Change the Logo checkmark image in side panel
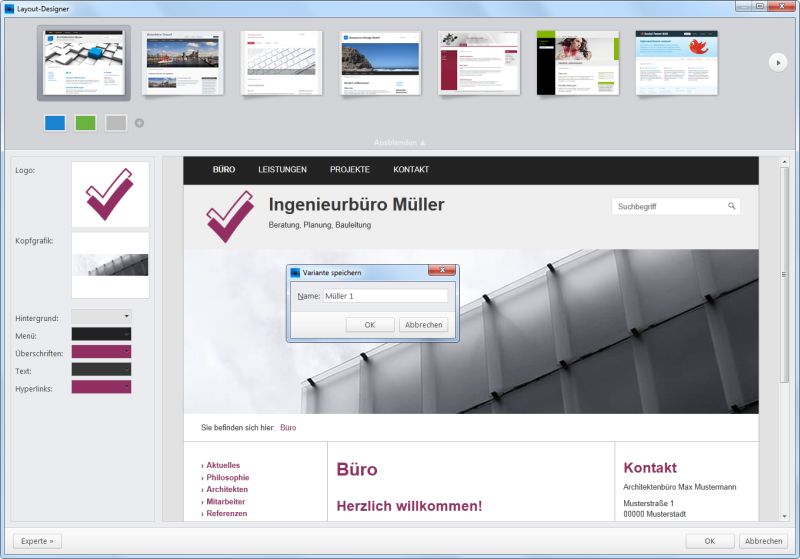Viewport: 800px width, 559px height. point(110,194)
